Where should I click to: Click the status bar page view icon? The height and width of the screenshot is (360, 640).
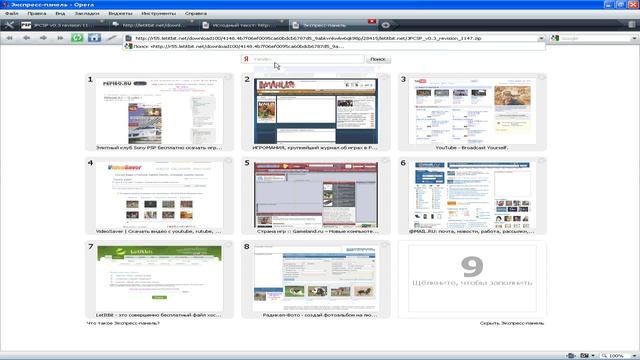[x=571, y=356]
